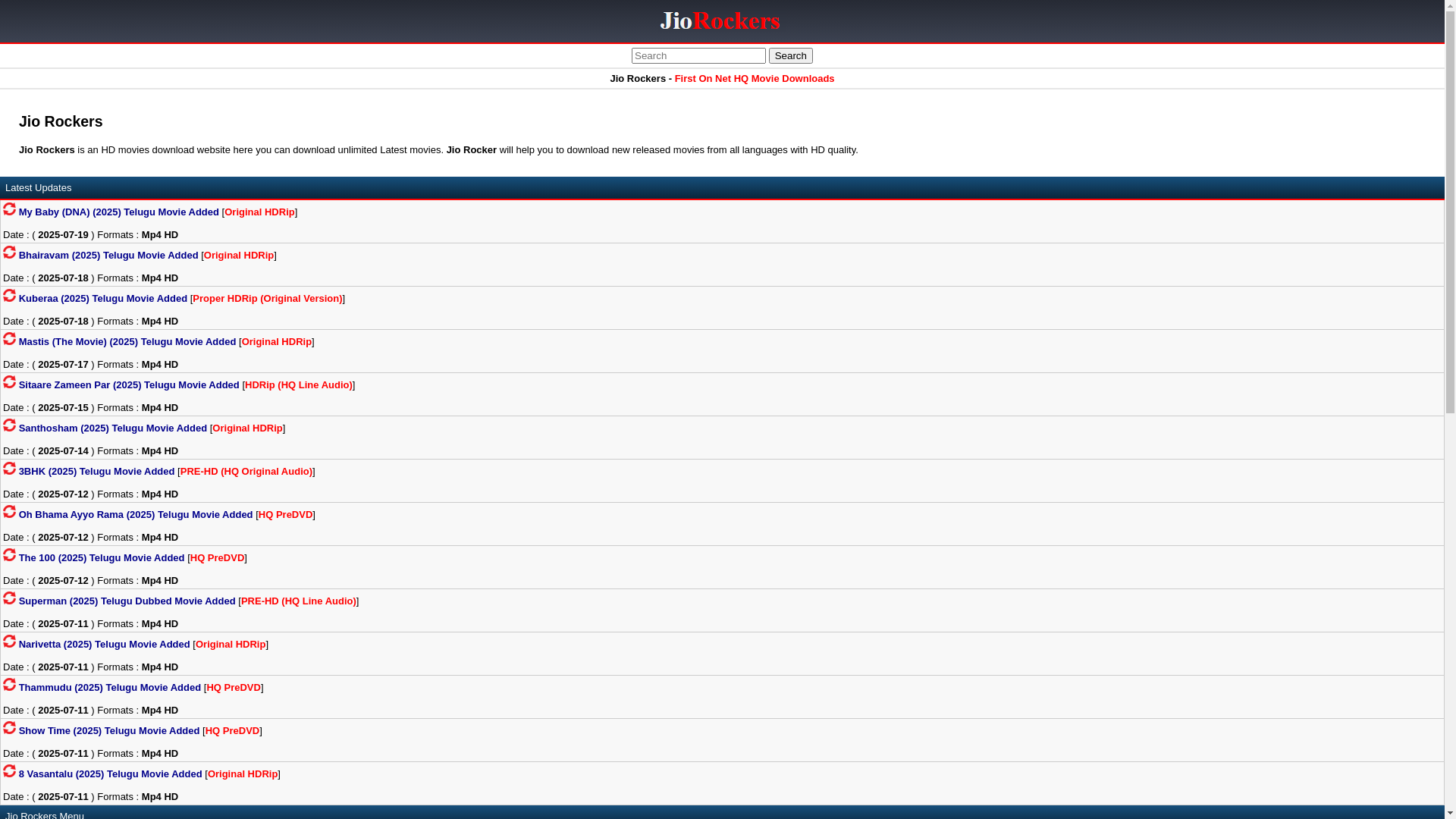Open Narivetta (2025) Telugu Movie link
The image size is (1456, 819).
105,645
